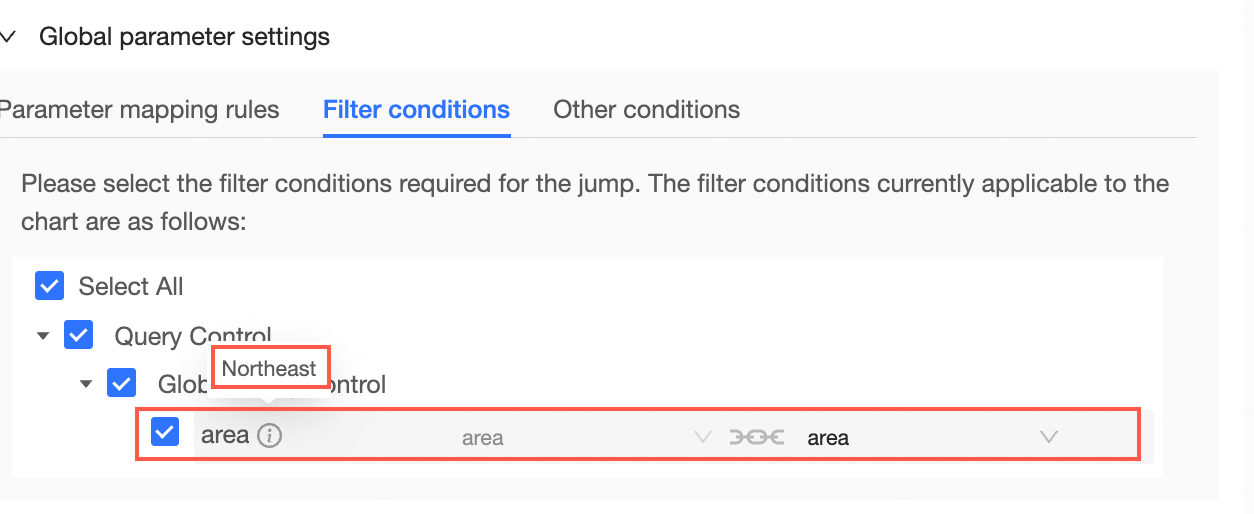Collapse the Query Control tree node
The width and height of the screenshot is (1254, 514).
click(43, 336)
